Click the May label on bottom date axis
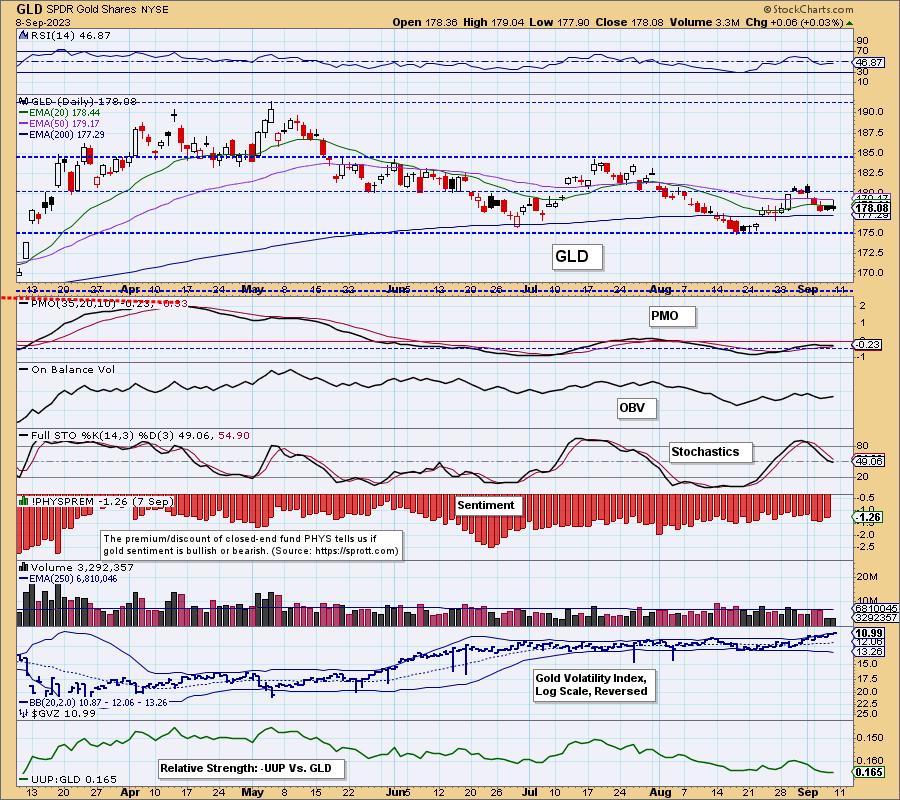Screen dimensions: 900x800 tap(253, 792)
